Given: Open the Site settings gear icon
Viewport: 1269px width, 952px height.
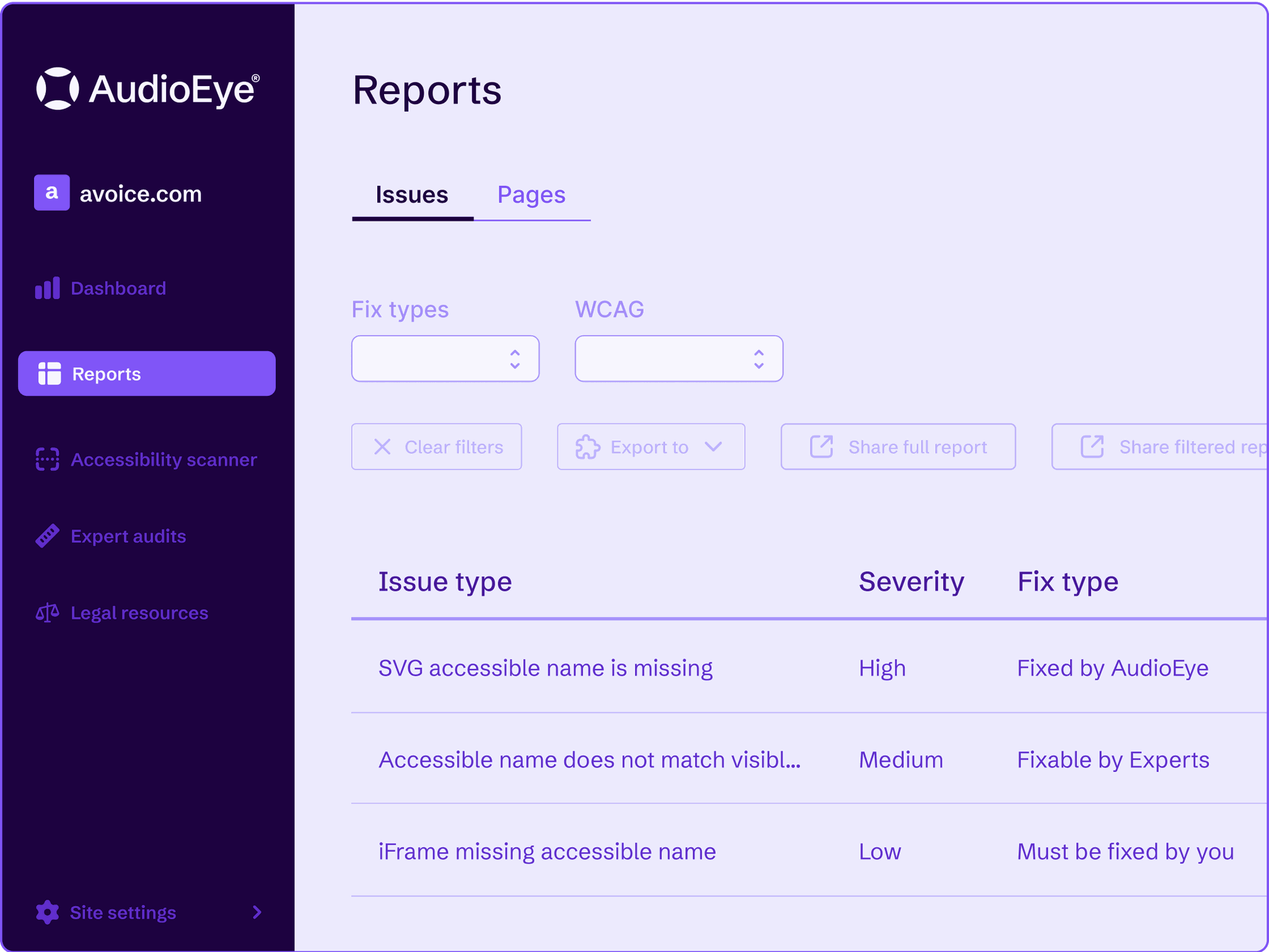Looking at the screenshot, I should click(46, 912).
